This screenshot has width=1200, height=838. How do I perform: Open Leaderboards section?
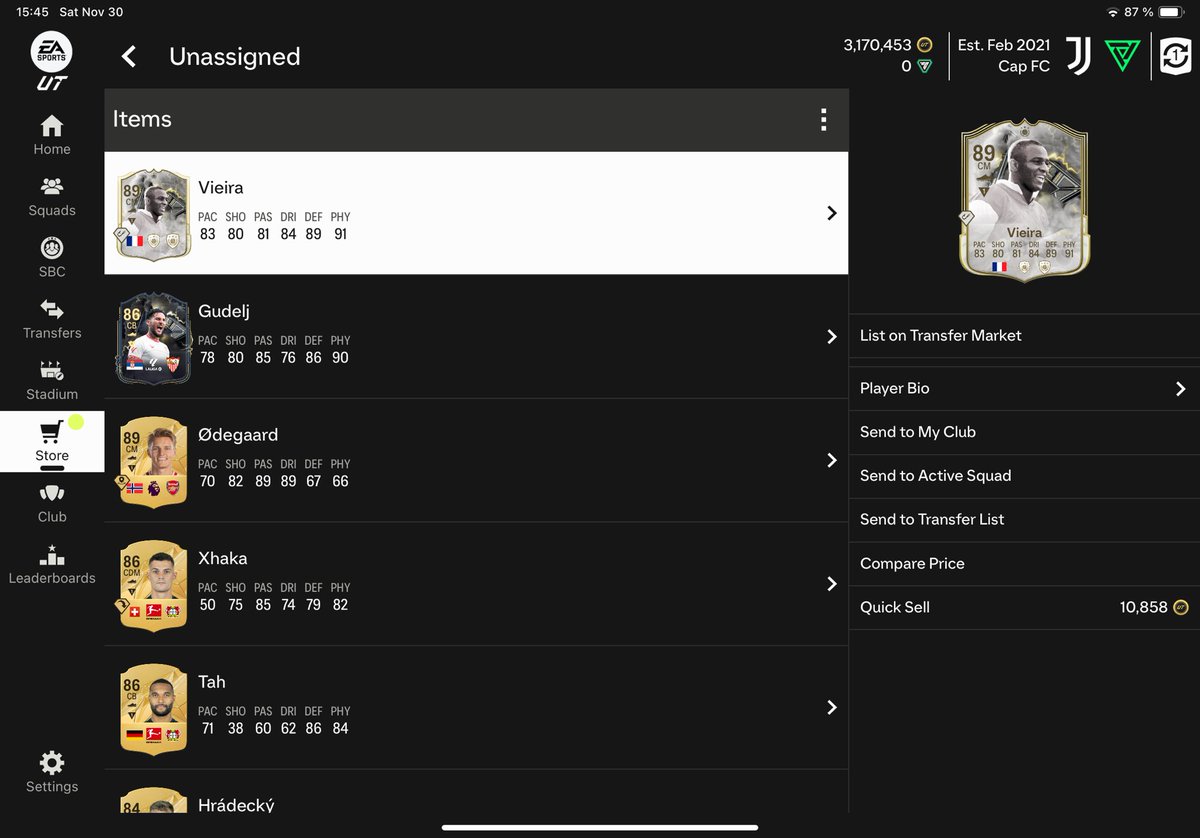tap(52, 564)
